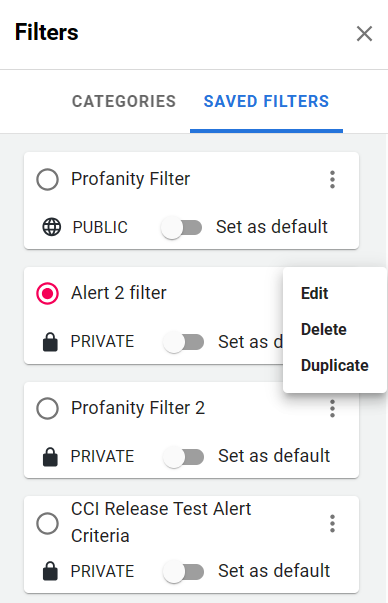Turn on default toggle for Profanity Filter 2
This screenshot has width=388, height=603.
point(183,457)
